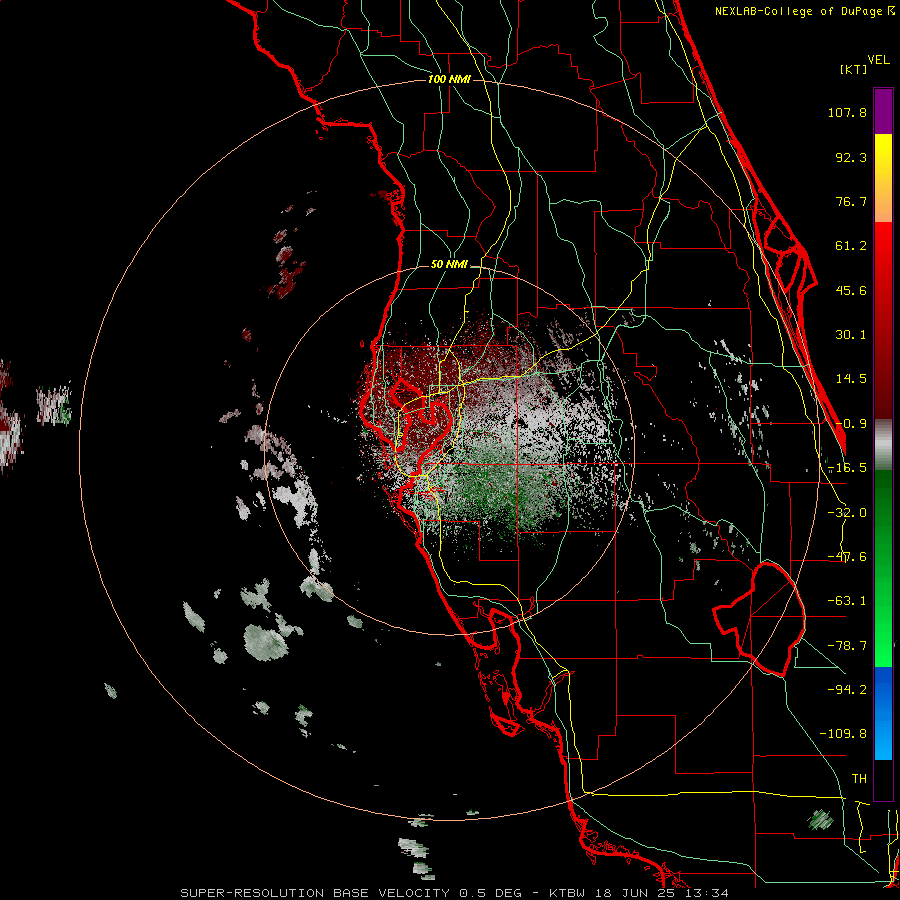900x900 pixels.
Task: Select the -63.1 scale value
Action: point(847,601)
